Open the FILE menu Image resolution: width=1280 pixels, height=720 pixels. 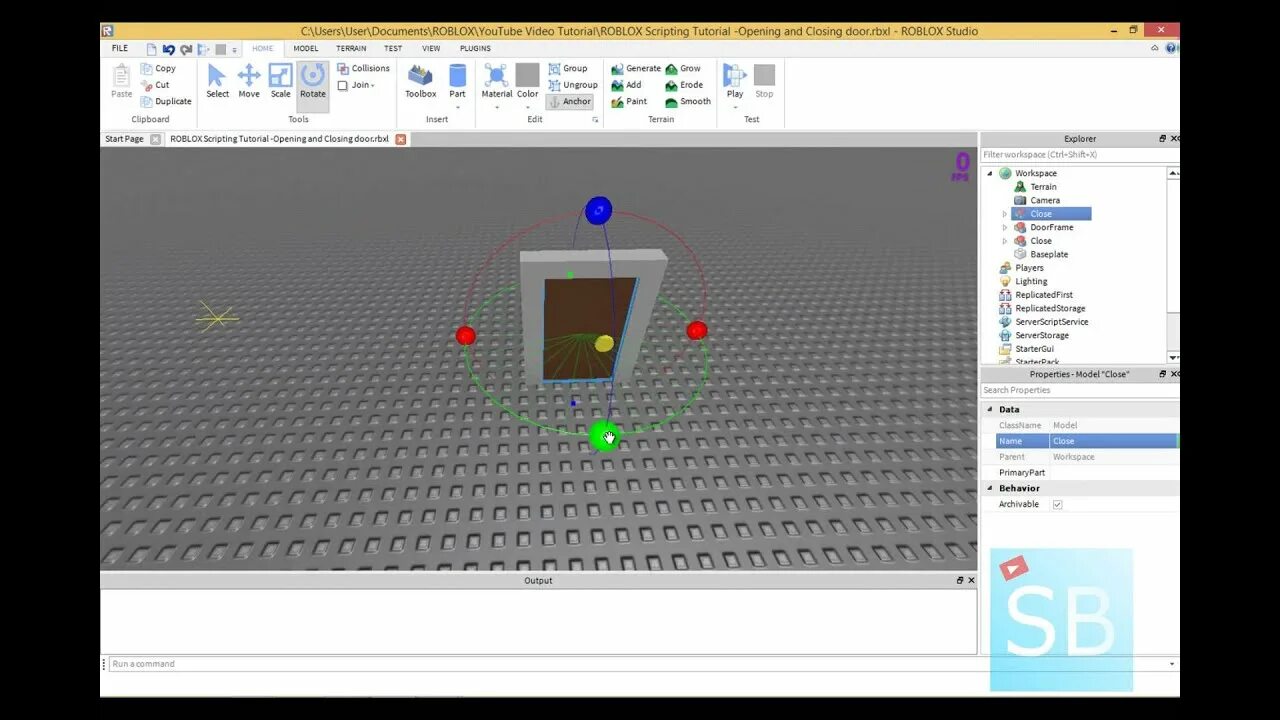[120, 48]
